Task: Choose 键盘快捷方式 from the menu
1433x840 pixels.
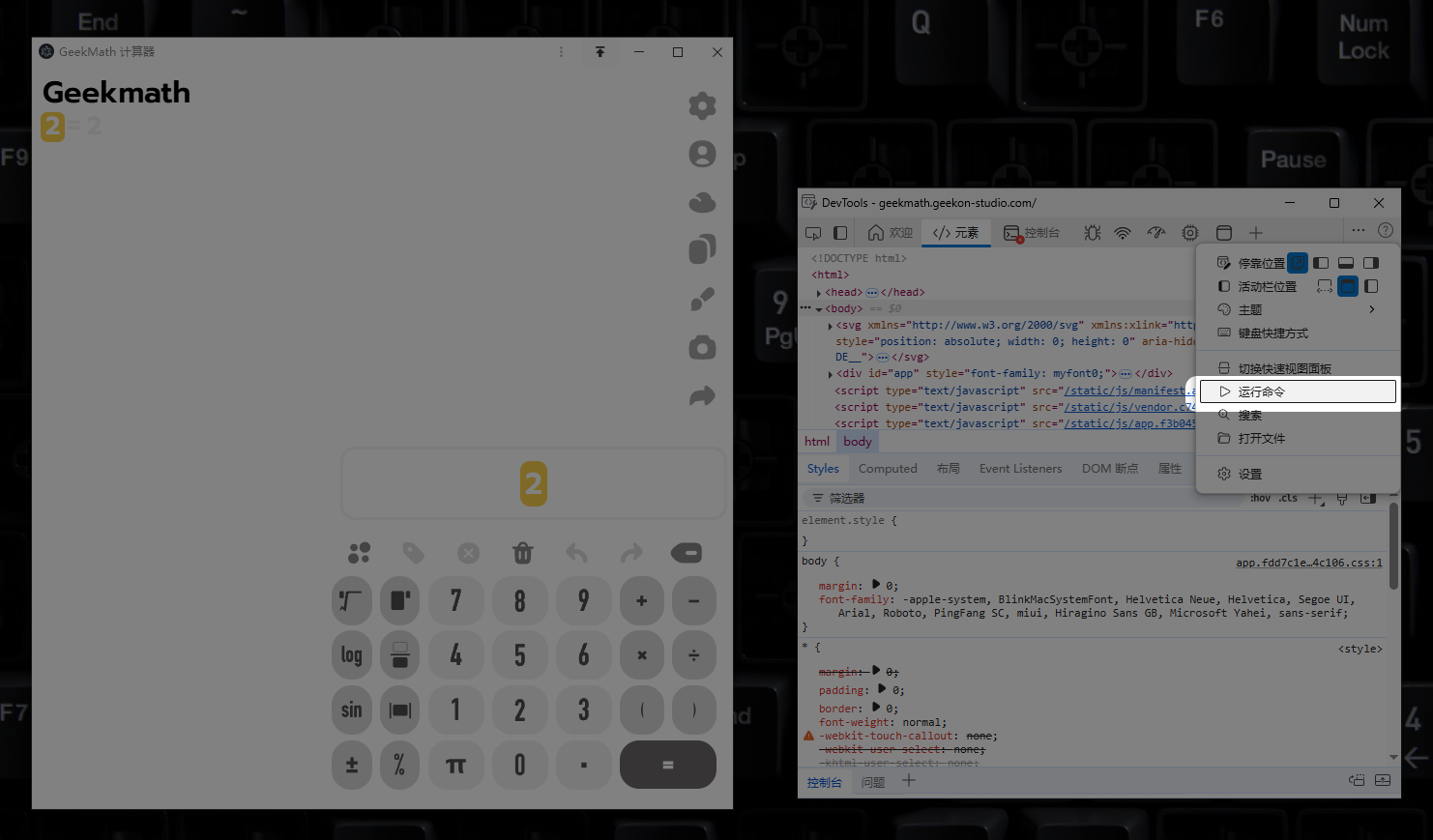Action: [1298, 333]
